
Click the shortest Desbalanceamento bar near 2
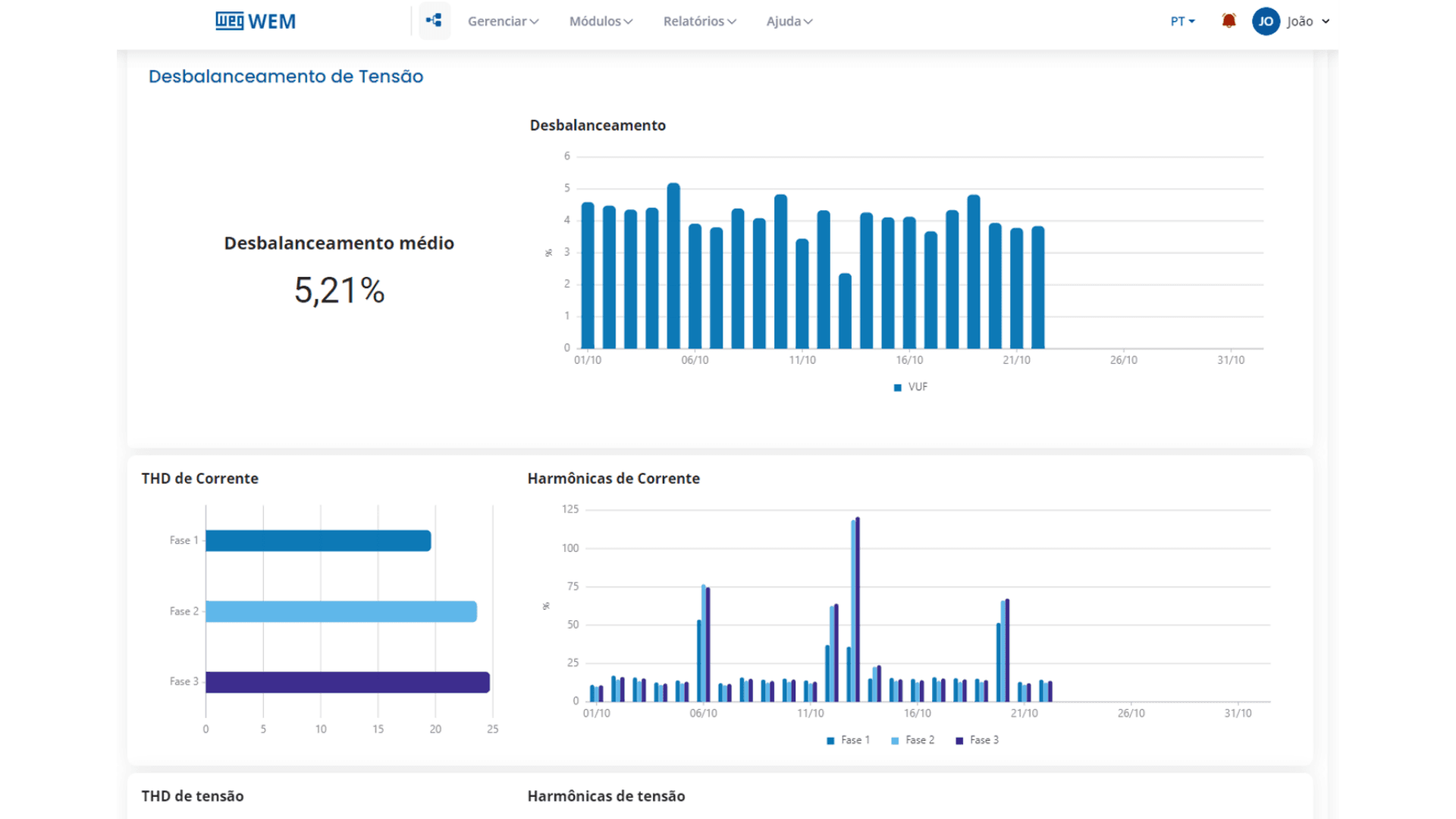pos(845,311)
